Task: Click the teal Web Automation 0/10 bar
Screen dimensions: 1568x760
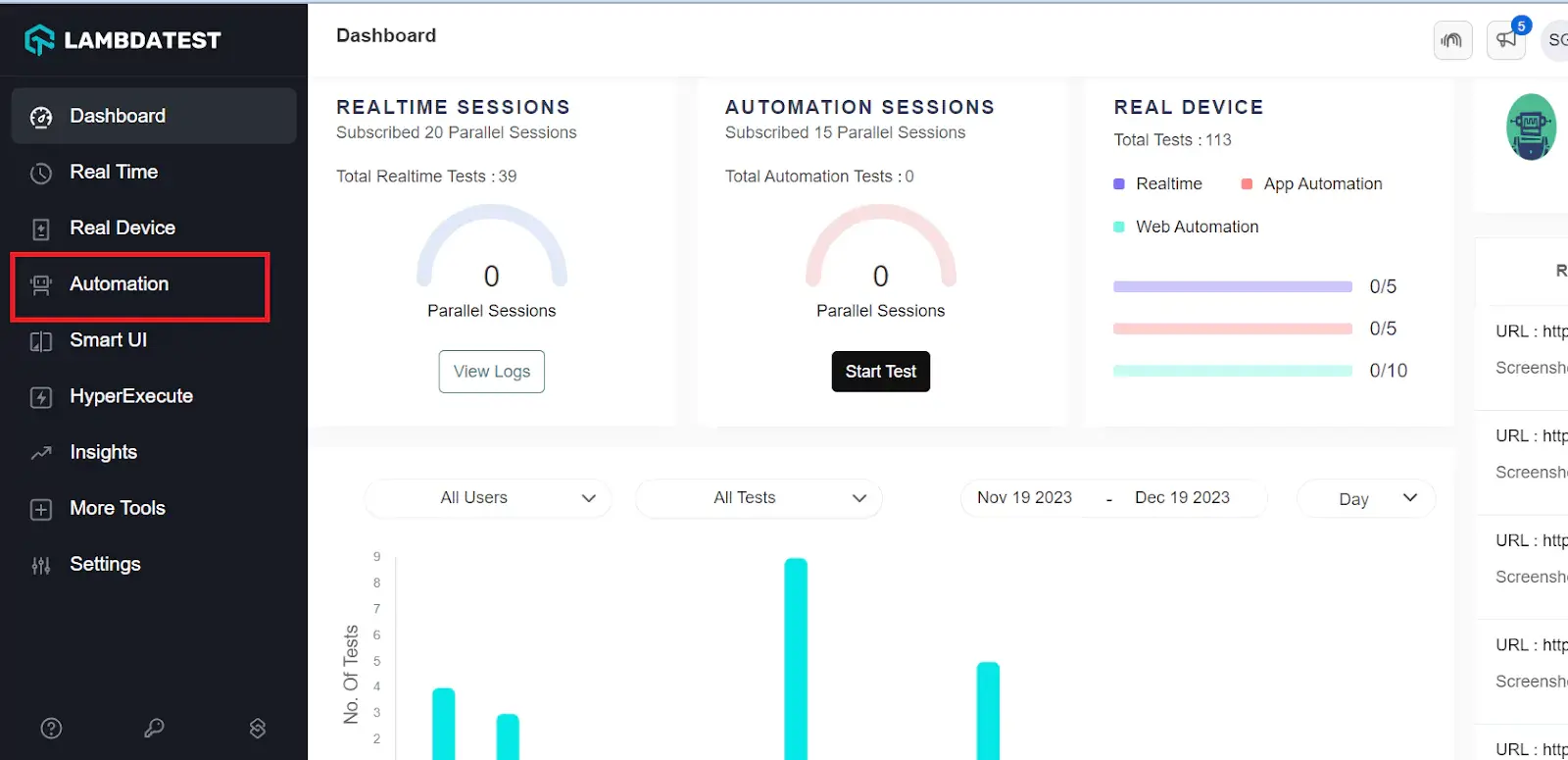Action: (1233, 371)
